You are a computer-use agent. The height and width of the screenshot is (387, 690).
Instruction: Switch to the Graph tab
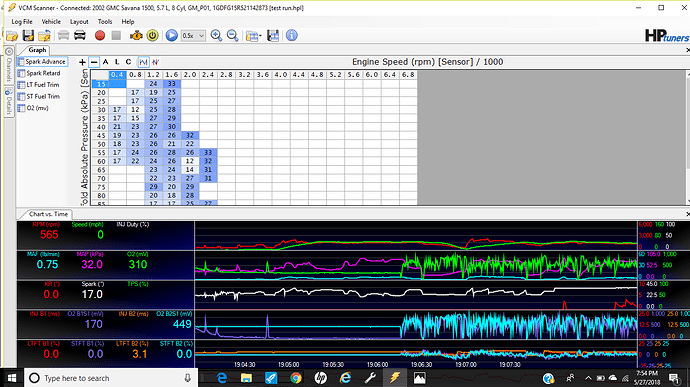pyautogui.click(x=37, y=50)
